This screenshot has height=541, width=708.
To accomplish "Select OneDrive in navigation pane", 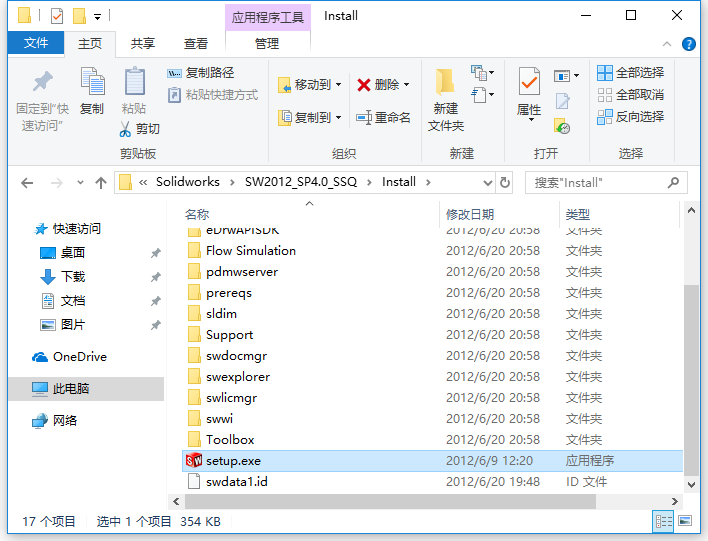I will [x=69, y=357].
